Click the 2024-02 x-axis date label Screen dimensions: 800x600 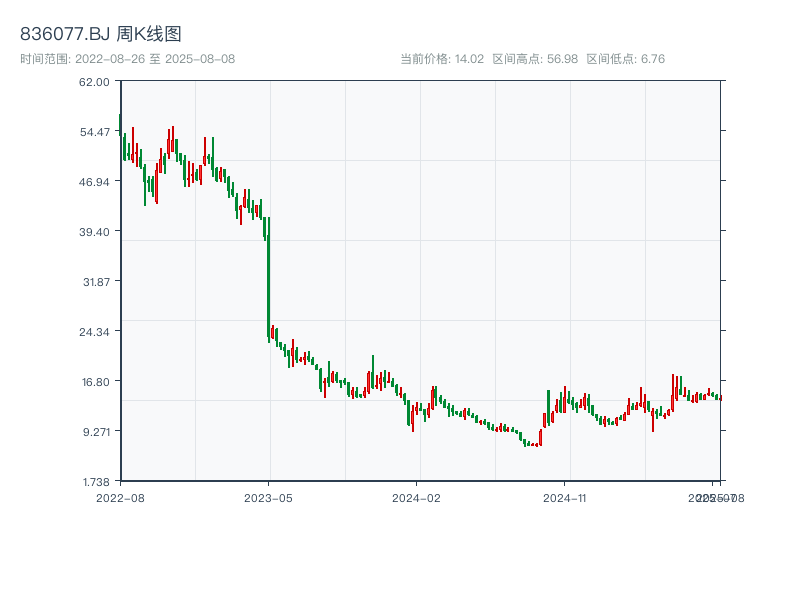pyautogui.click(x=417, y=497)
